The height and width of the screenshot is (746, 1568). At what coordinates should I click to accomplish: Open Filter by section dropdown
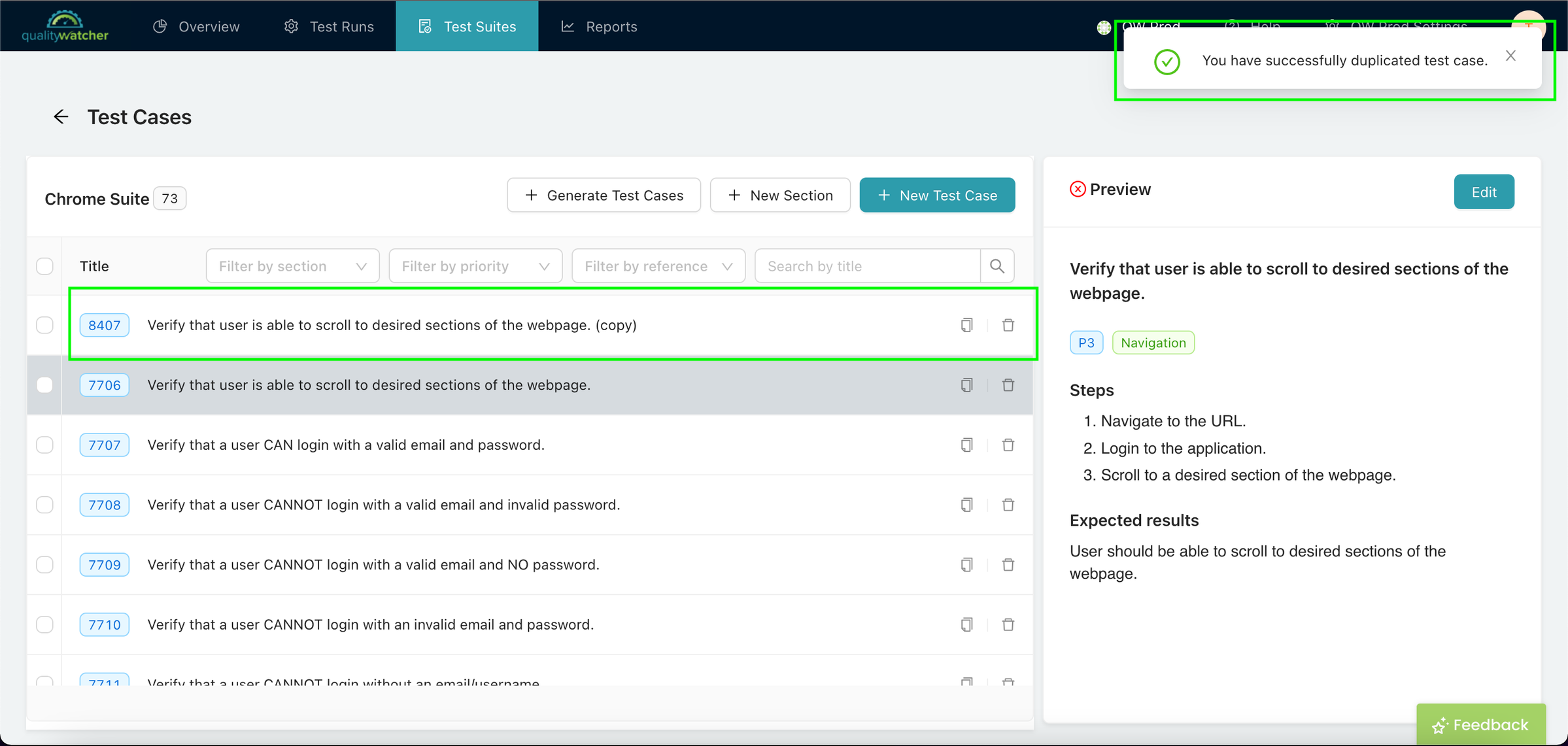point(292,266)
